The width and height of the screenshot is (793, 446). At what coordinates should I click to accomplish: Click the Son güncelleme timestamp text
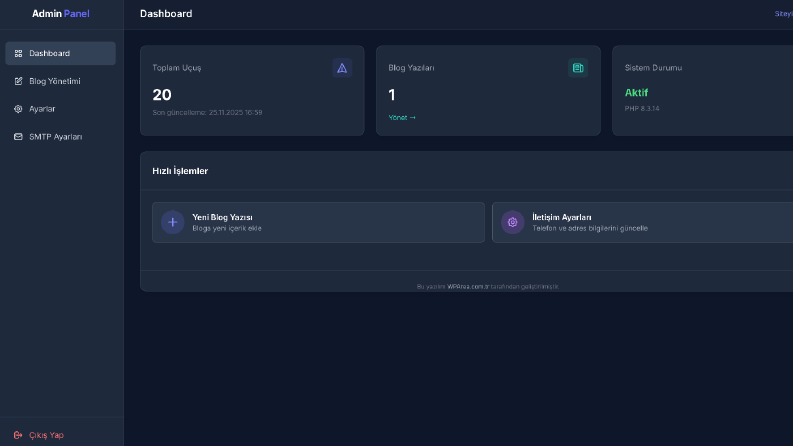pos(207,112)
